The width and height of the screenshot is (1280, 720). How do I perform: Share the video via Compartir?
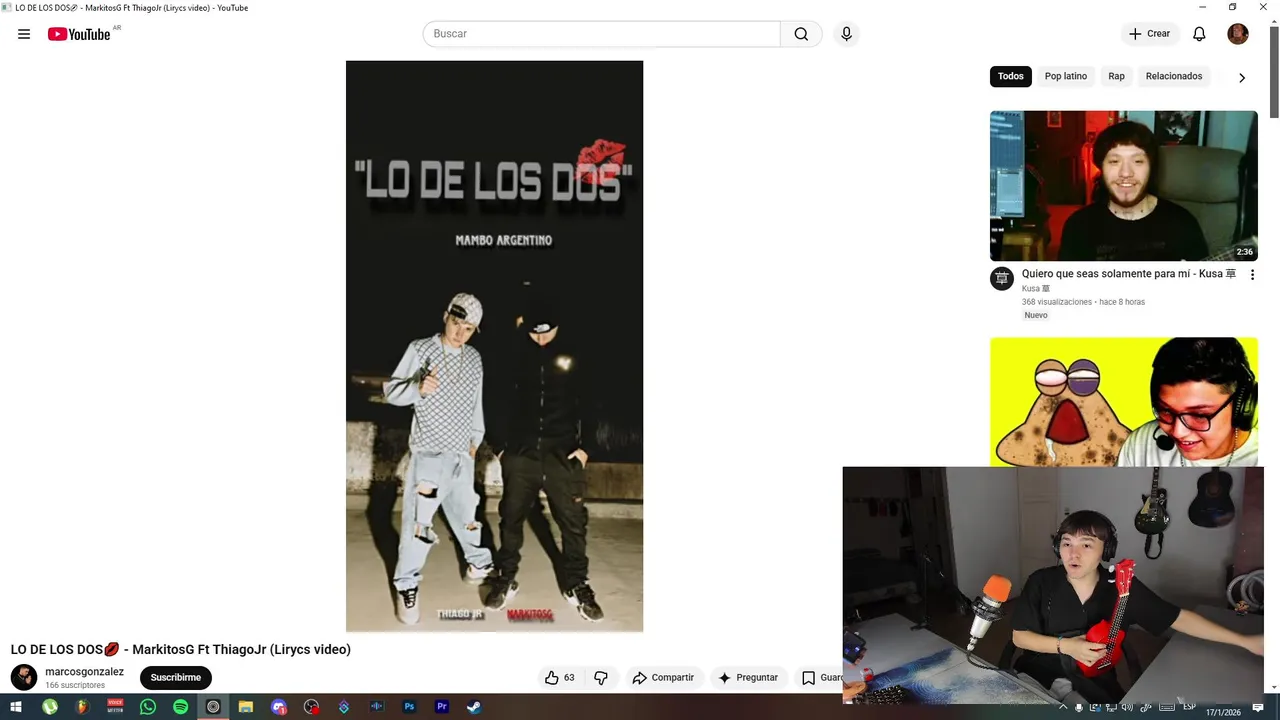tap(663, 677)
